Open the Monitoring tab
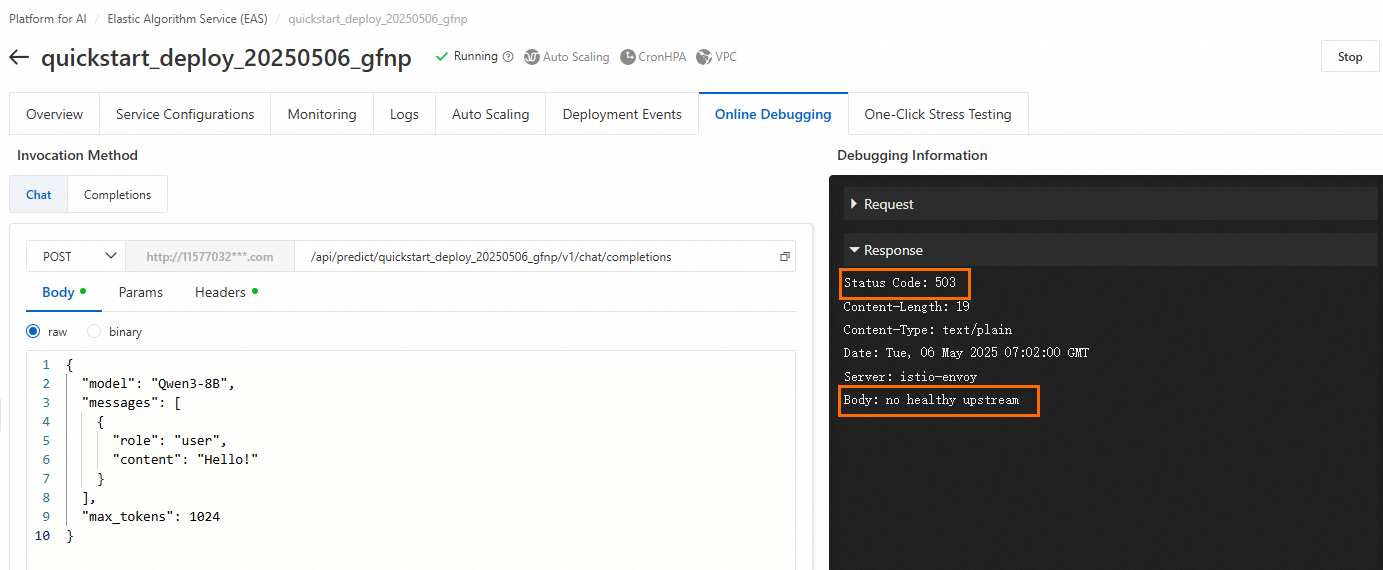Image resolution: width=1383 pixels, height=570 pixels. pyautogui.click(x=322, y=114)
